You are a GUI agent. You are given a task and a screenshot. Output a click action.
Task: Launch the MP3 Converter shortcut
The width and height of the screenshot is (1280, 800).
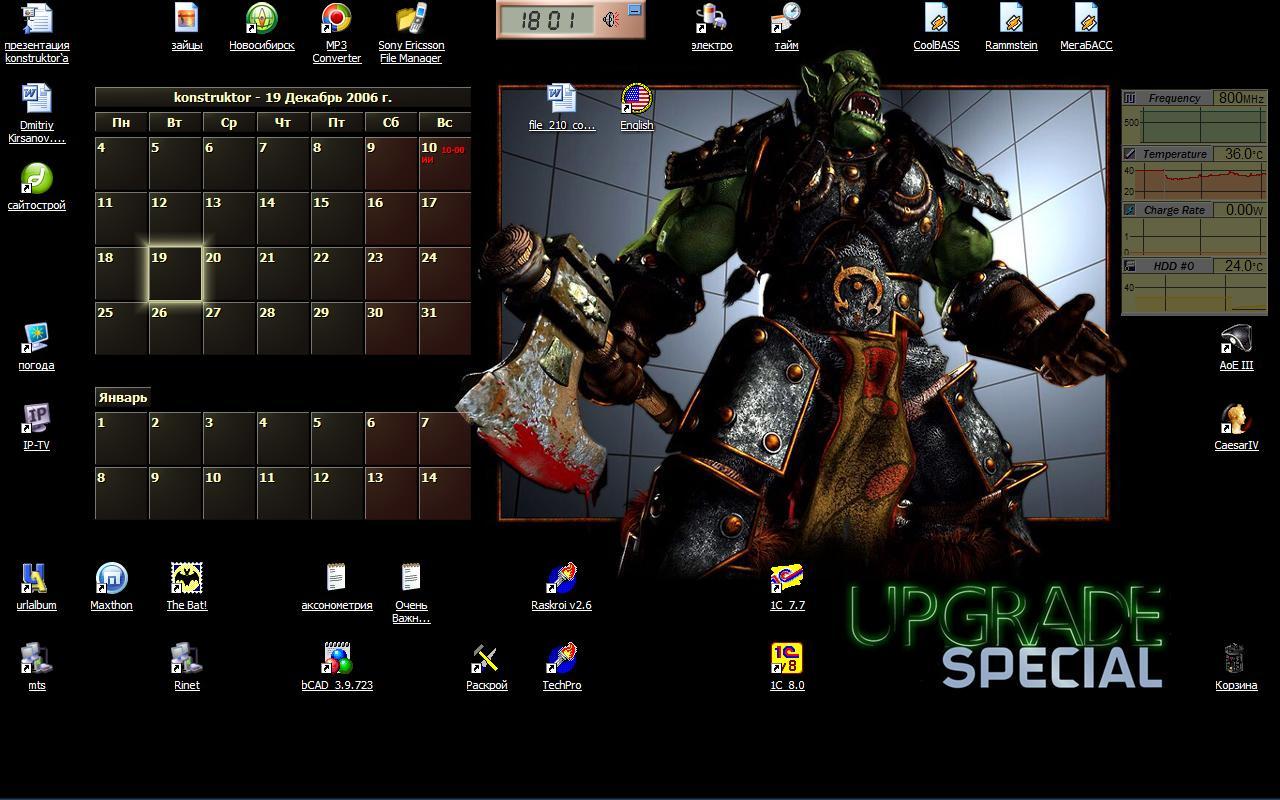pos(336,20)
